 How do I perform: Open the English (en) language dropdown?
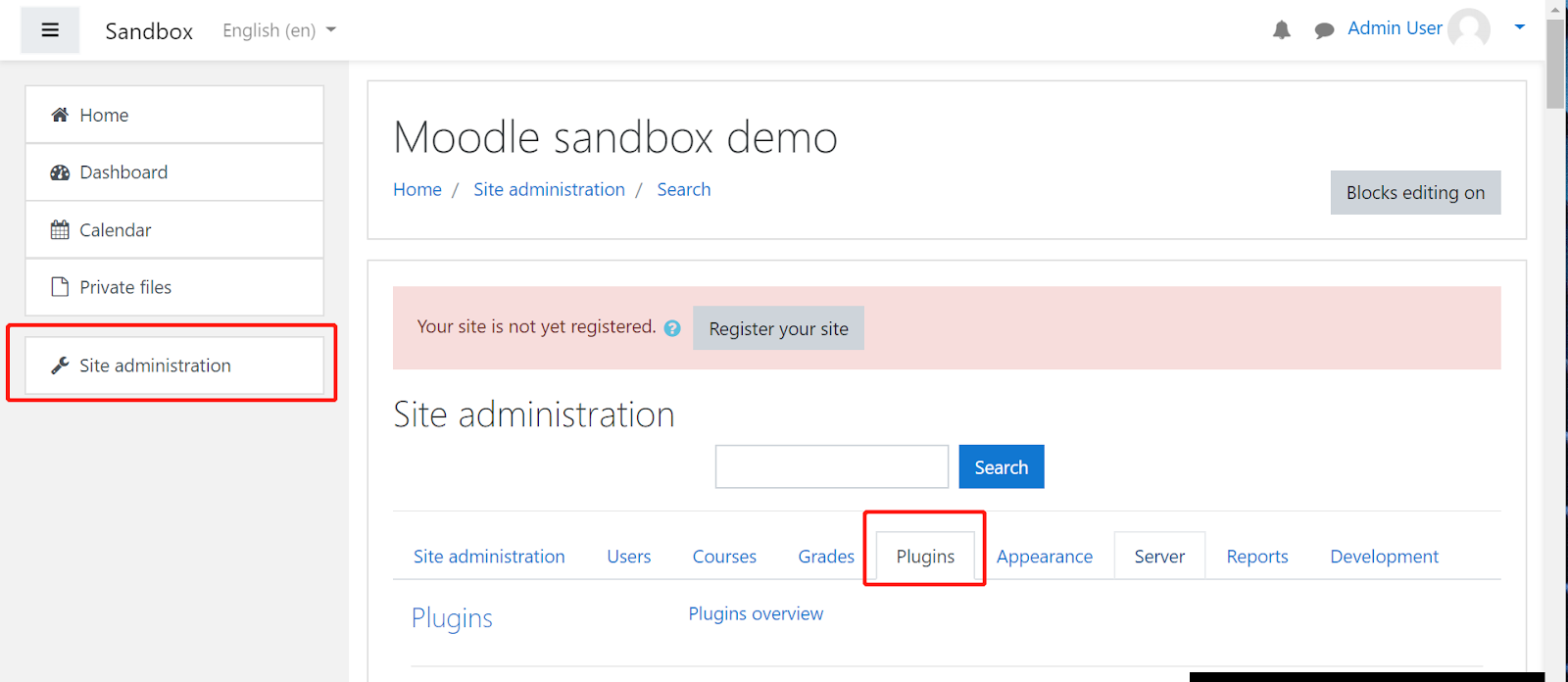click(x=279, y=30)
